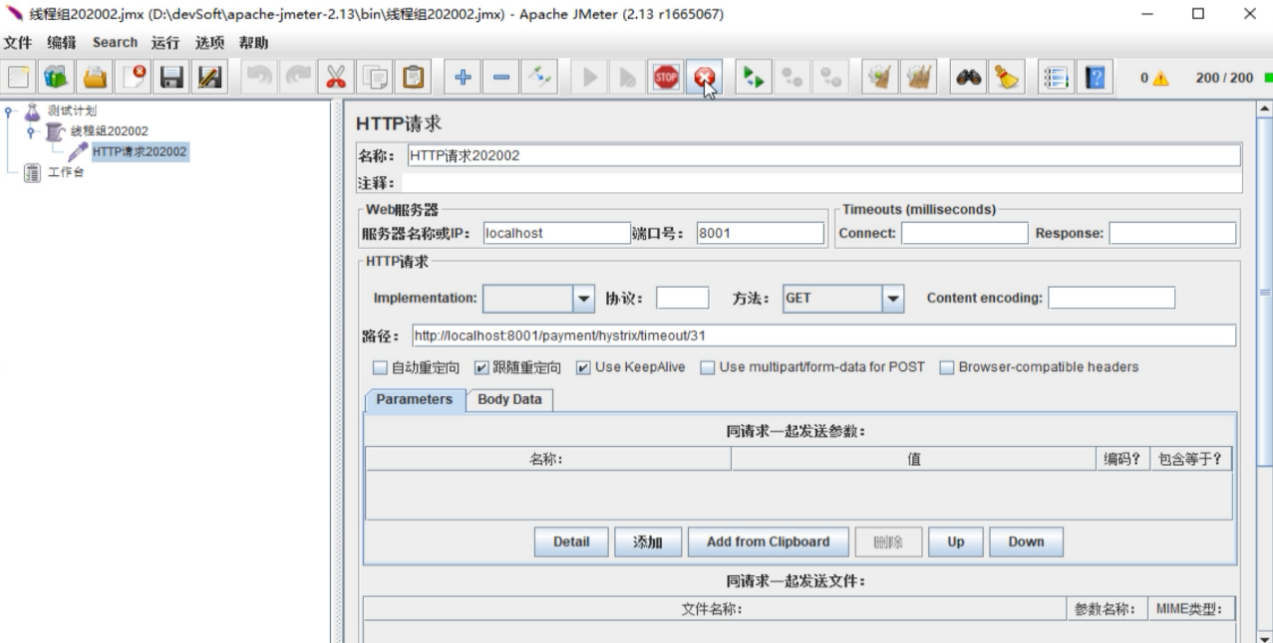Click Add from Clipboard button
Image resolution: width=1273 pixels, height=643 pixels.
tap(768, 542)
